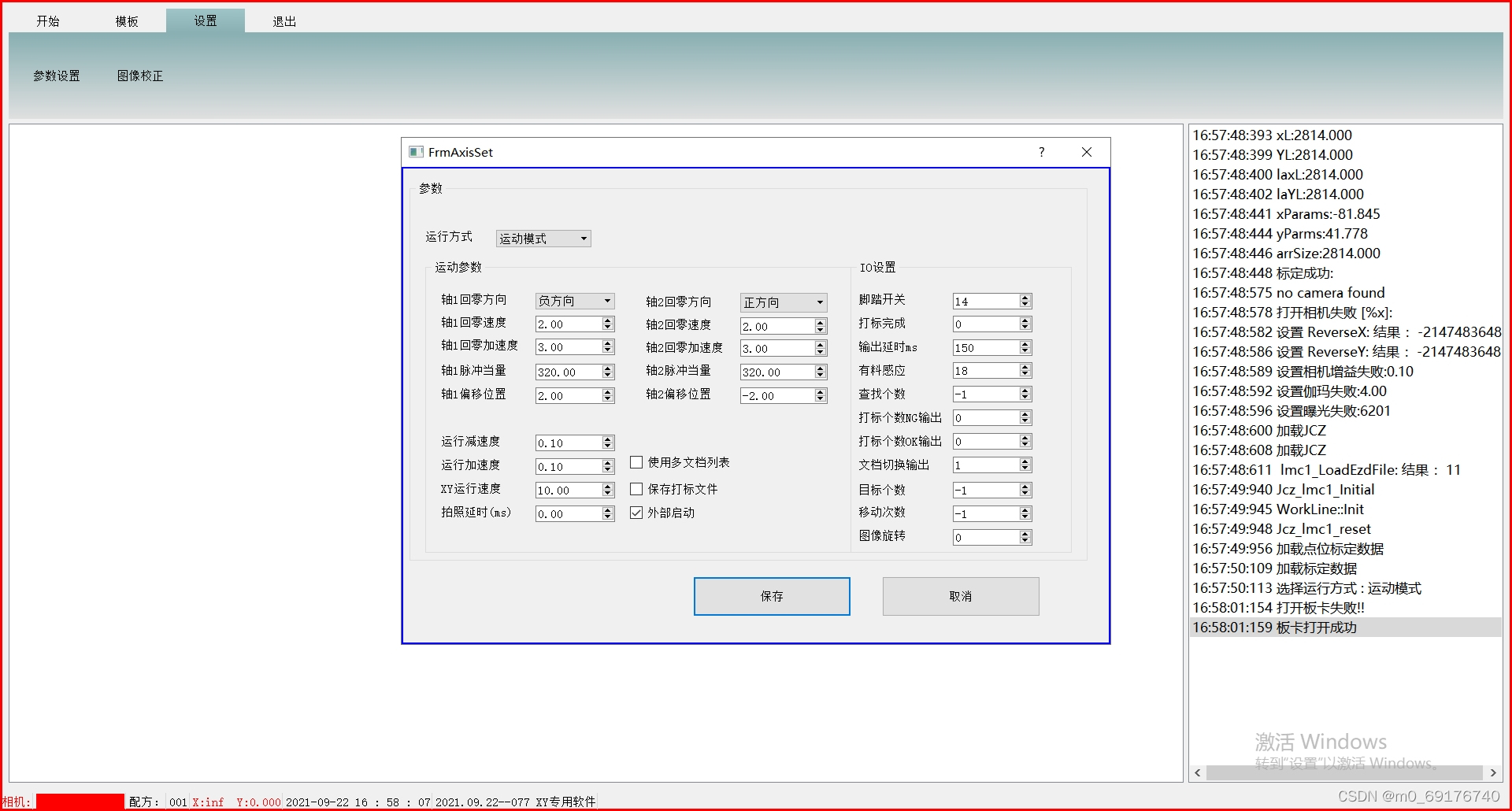
Task: Click the 取消 button
Action: (x=961, y=596)
